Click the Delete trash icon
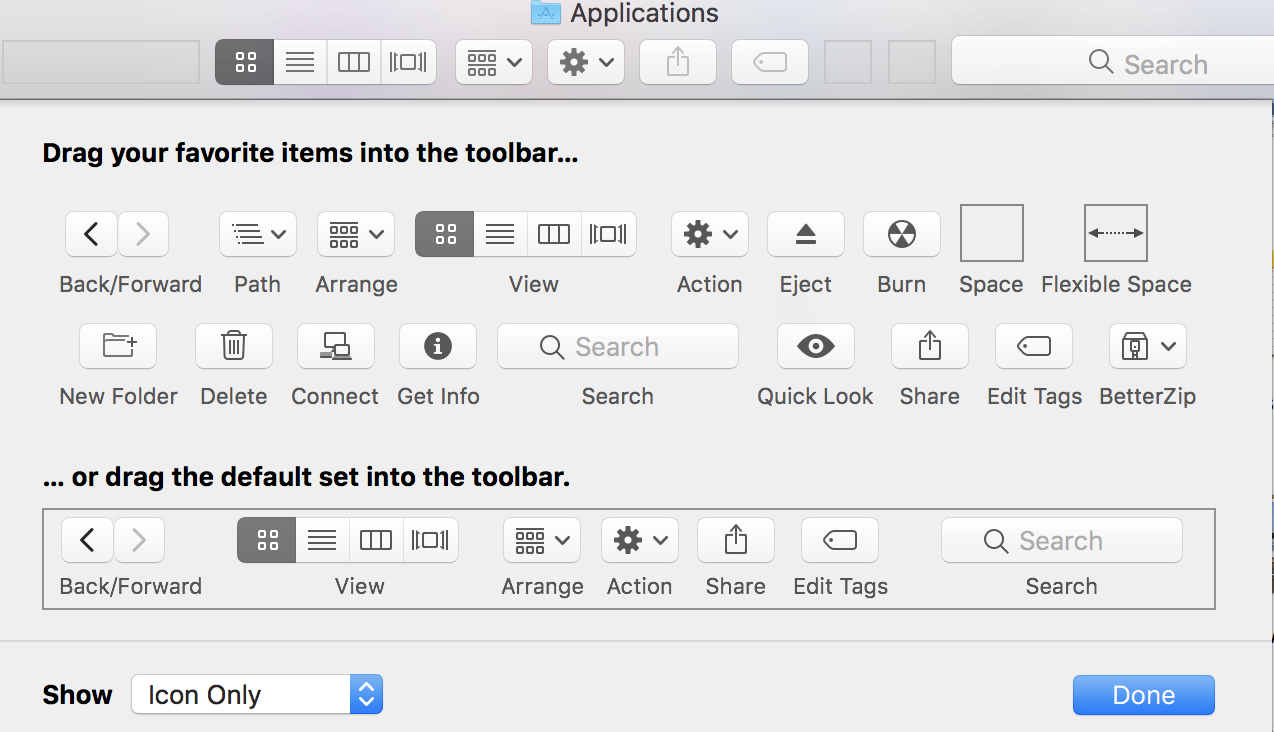 point(234,346)
